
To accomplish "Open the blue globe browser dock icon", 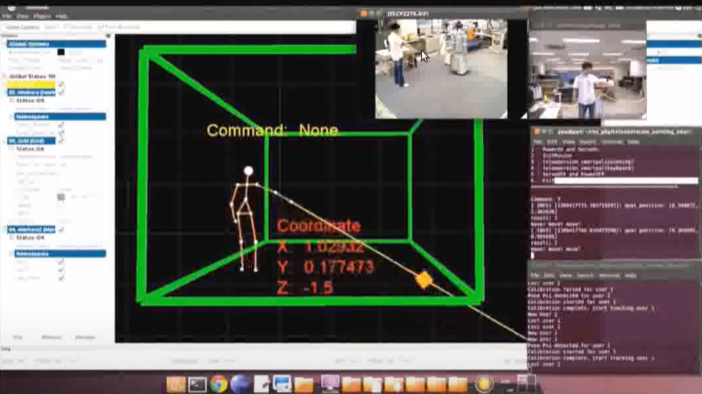I will pyautogui.click(x=240, y=384).
